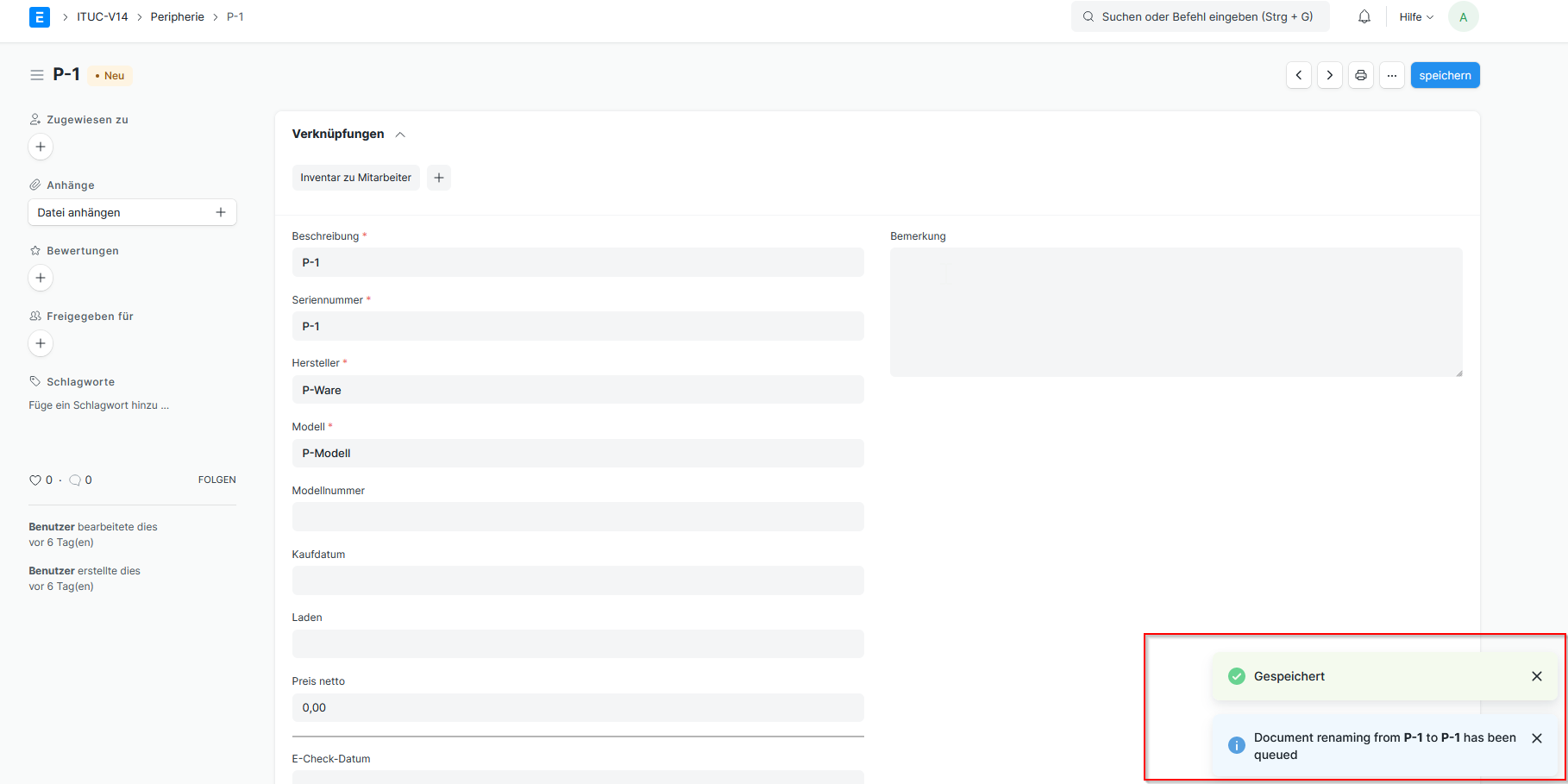1568x784 pixels.
Task: Add new Inventar zu Mitarbeiter plus
Action: click(439, 178)
